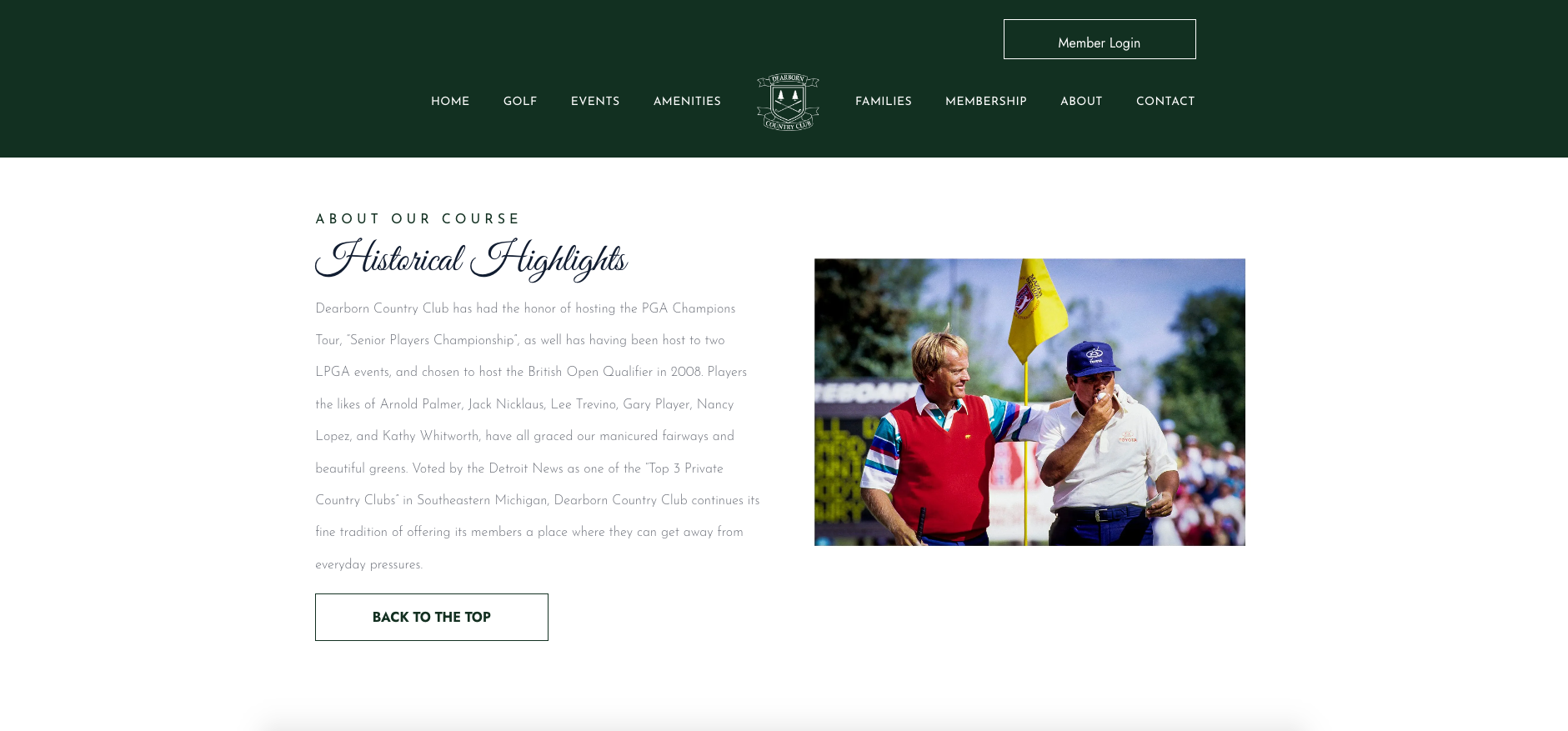Screen dimensions: 1568x731
Task: Click the BACK TO THE TOP button
Action: pos(432,617)
